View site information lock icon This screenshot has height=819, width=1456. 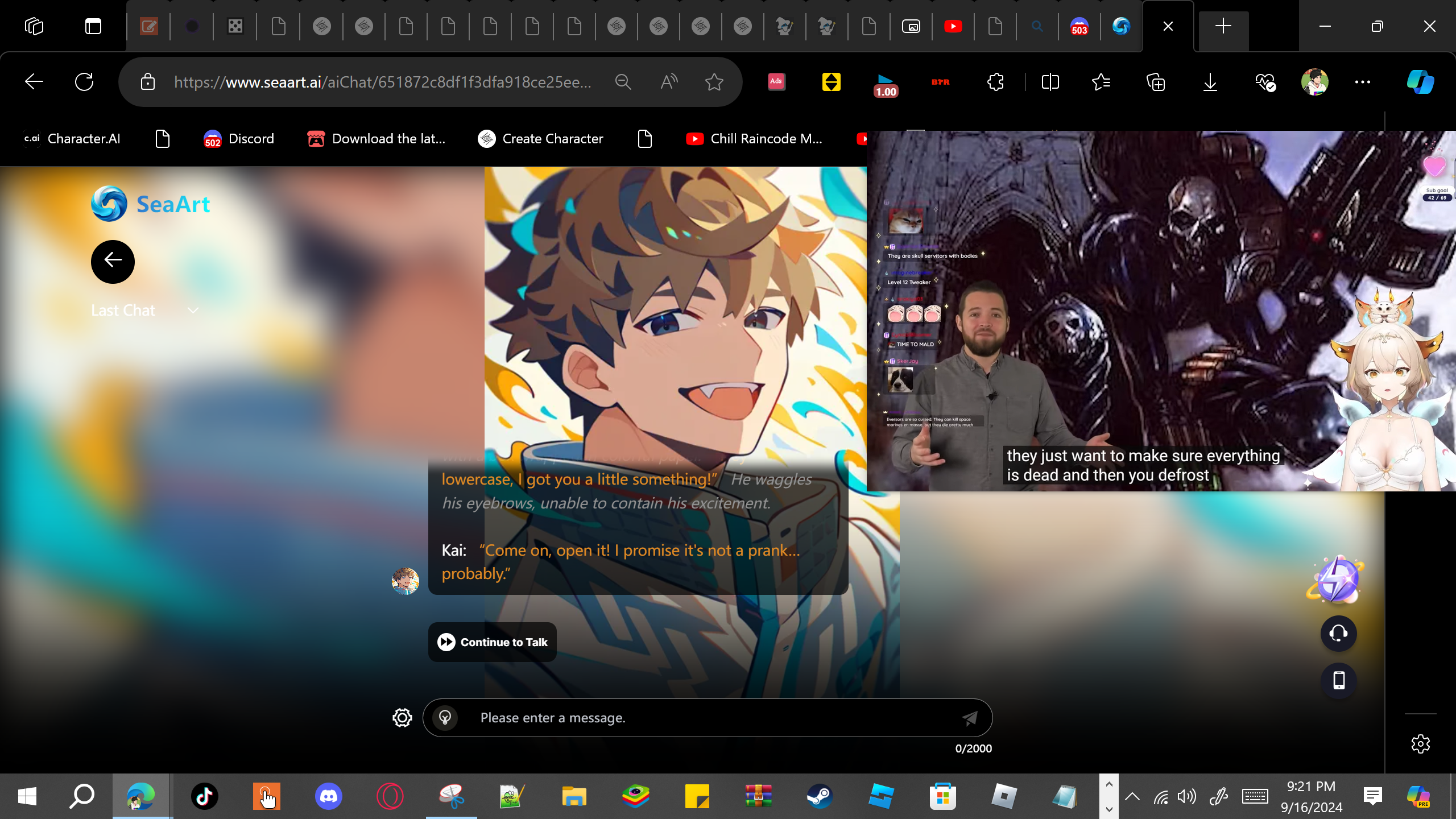pos(148,82)
